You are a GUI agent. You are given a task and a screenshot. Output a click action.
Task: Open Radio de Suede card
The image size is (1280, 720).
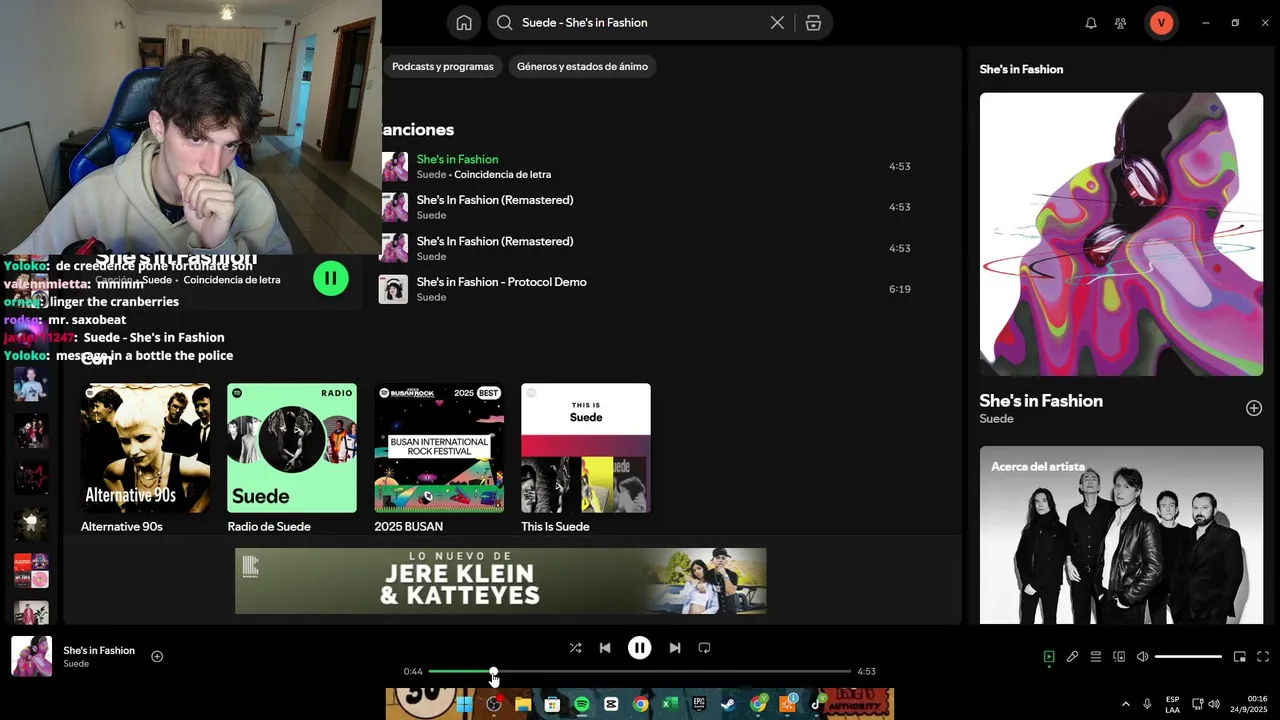point(291,459)
